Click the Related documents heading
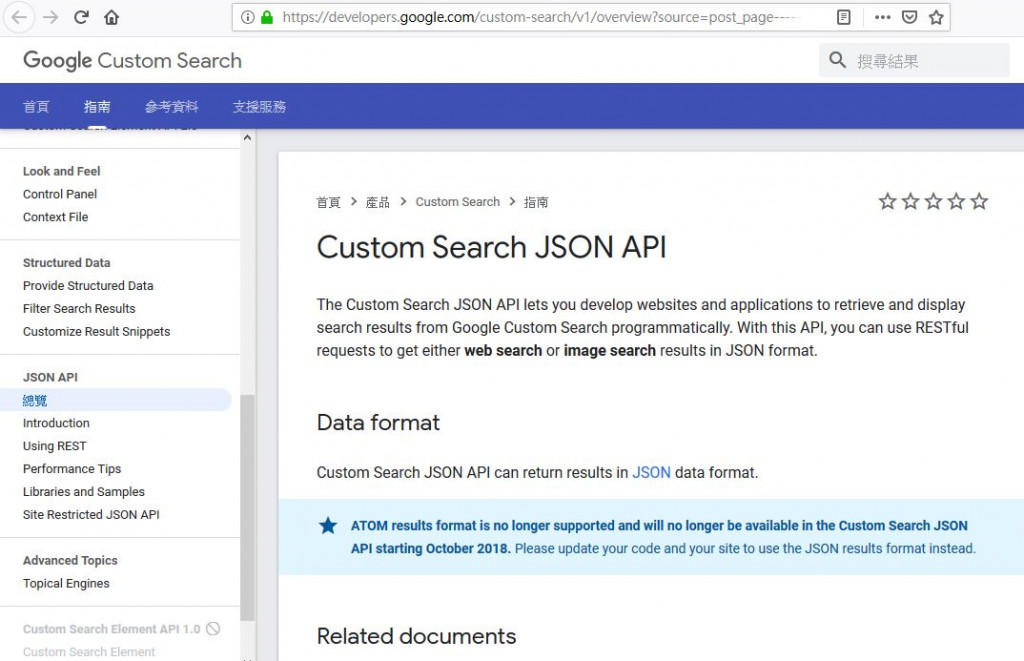Screen dimensions: 1024x661 [417, 636]
